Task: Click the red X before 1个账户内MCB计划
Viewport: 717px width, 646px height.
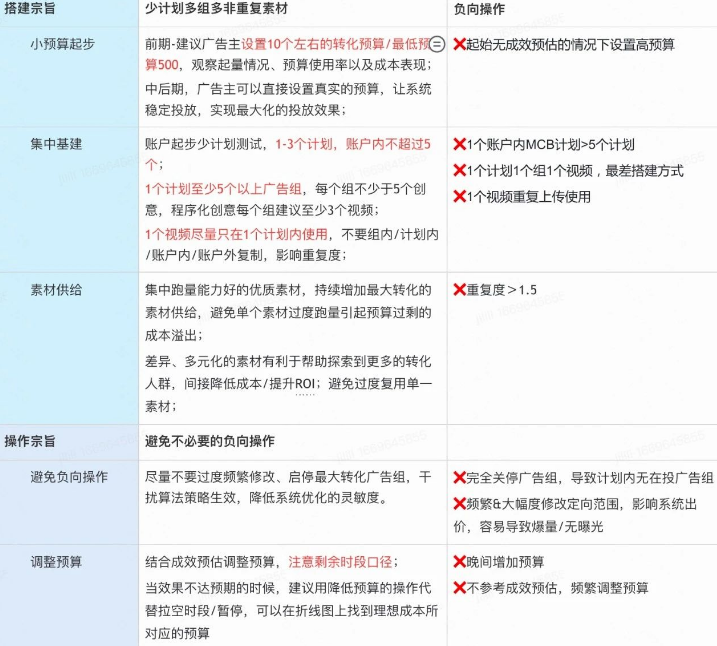Action: coord(459,145)
